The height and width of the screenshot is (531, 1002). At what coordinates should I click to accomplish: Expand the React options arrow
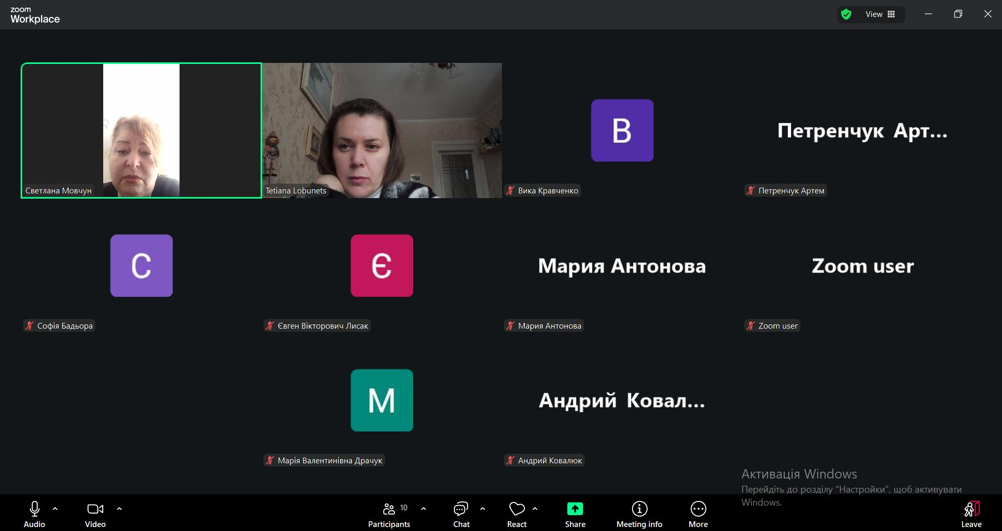(x=535, y=509)
